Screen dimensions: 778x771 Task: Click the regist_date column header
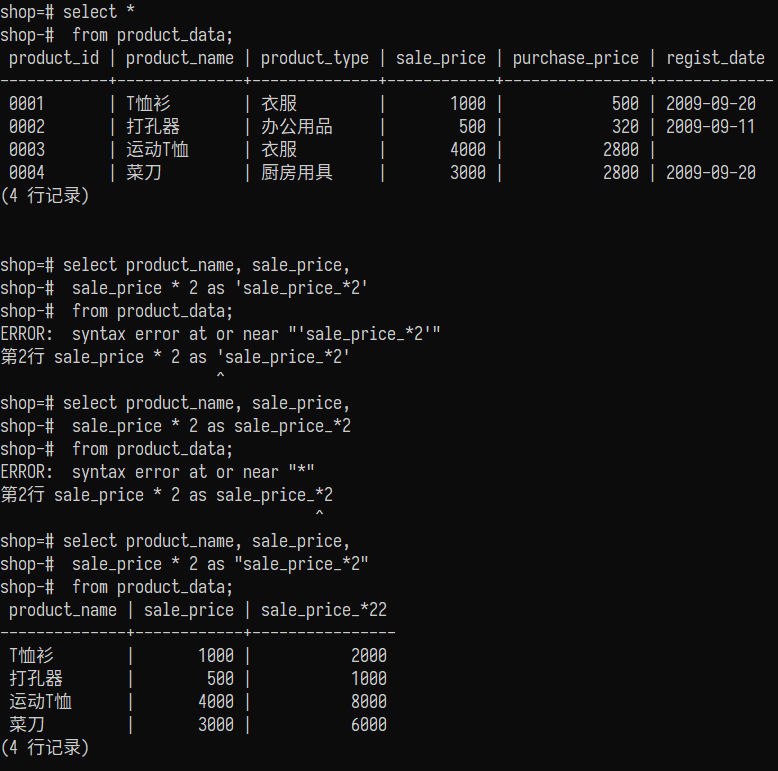[x=715, y=58]
